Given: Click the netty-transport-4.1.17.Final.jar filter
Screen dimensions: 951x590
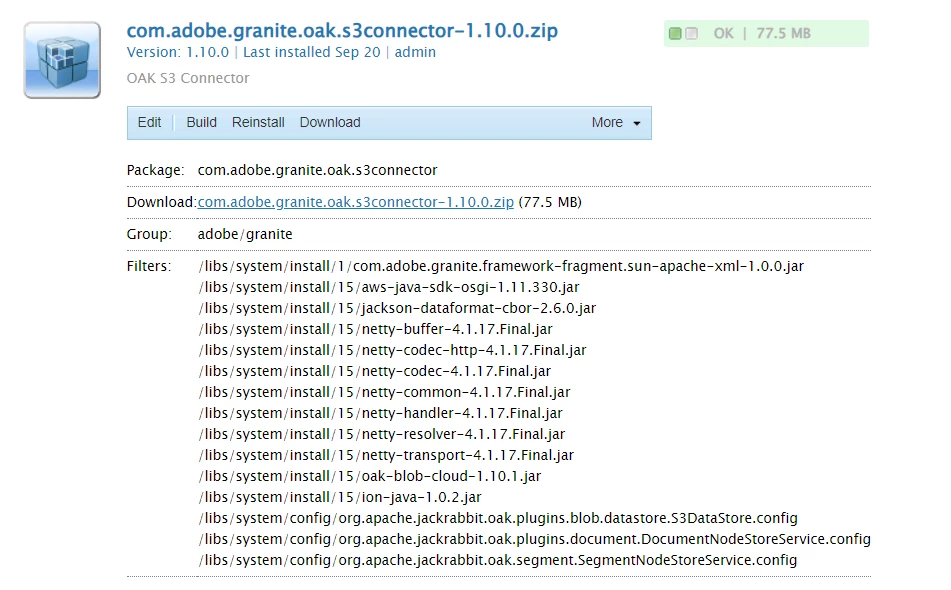Looking at the screenshot, I should (x=386, y=455).
